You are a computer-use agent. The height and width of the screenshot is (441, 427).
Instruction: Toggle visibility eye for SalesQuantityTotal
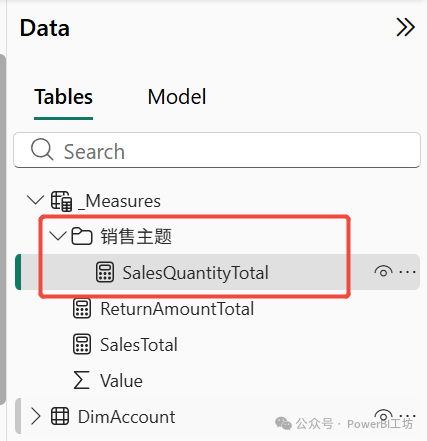tap(383, 271)
